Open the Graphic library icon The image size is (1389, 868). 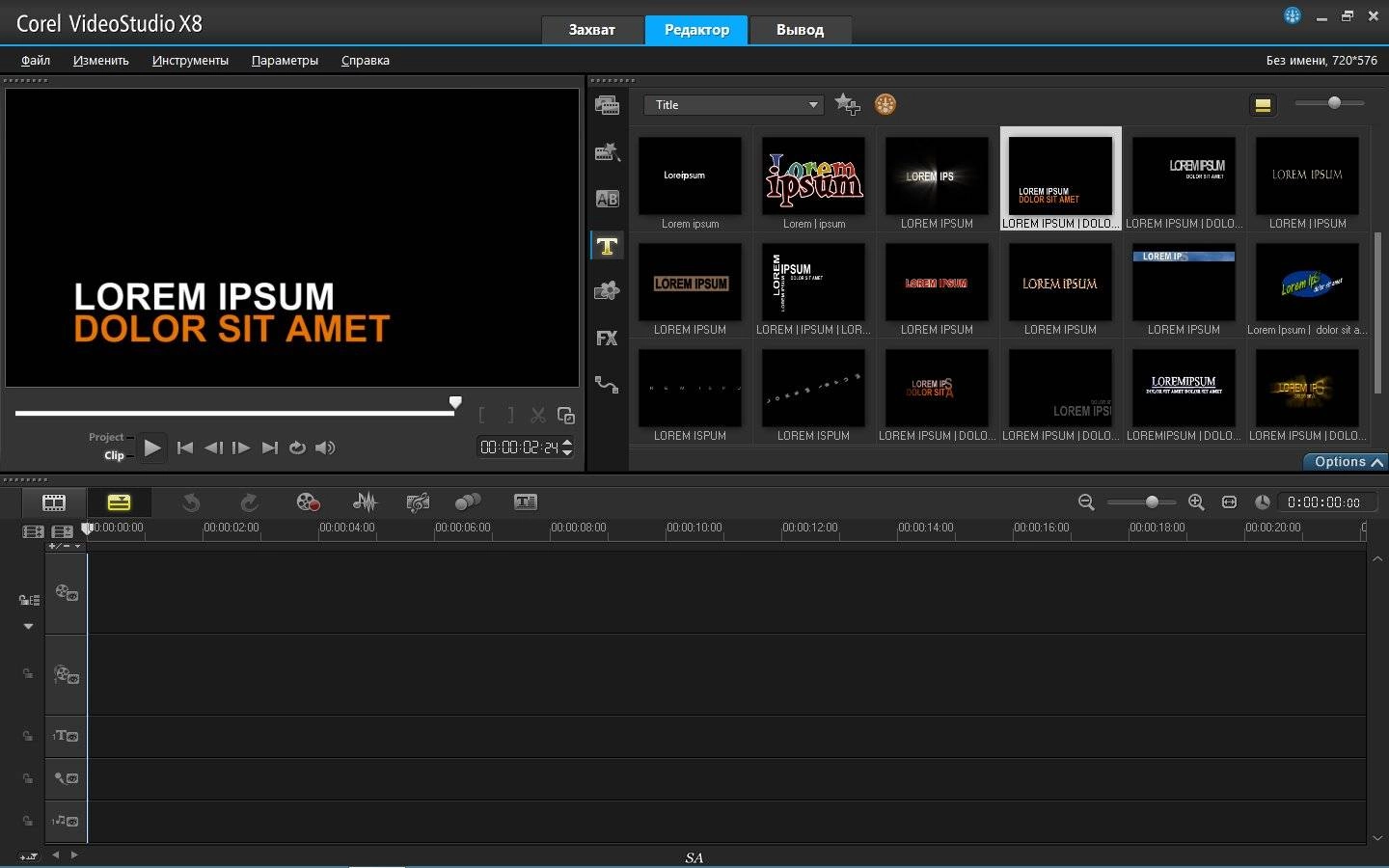click(607, 290)
